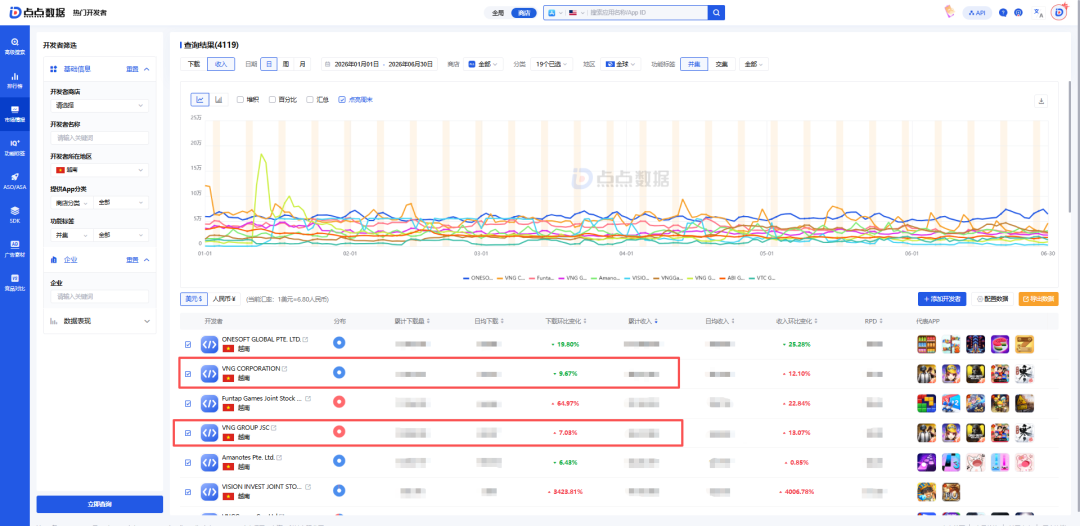Screen dimensions: 1080x526
Task: Download the chart using export icon
Action: point(1041,101)
